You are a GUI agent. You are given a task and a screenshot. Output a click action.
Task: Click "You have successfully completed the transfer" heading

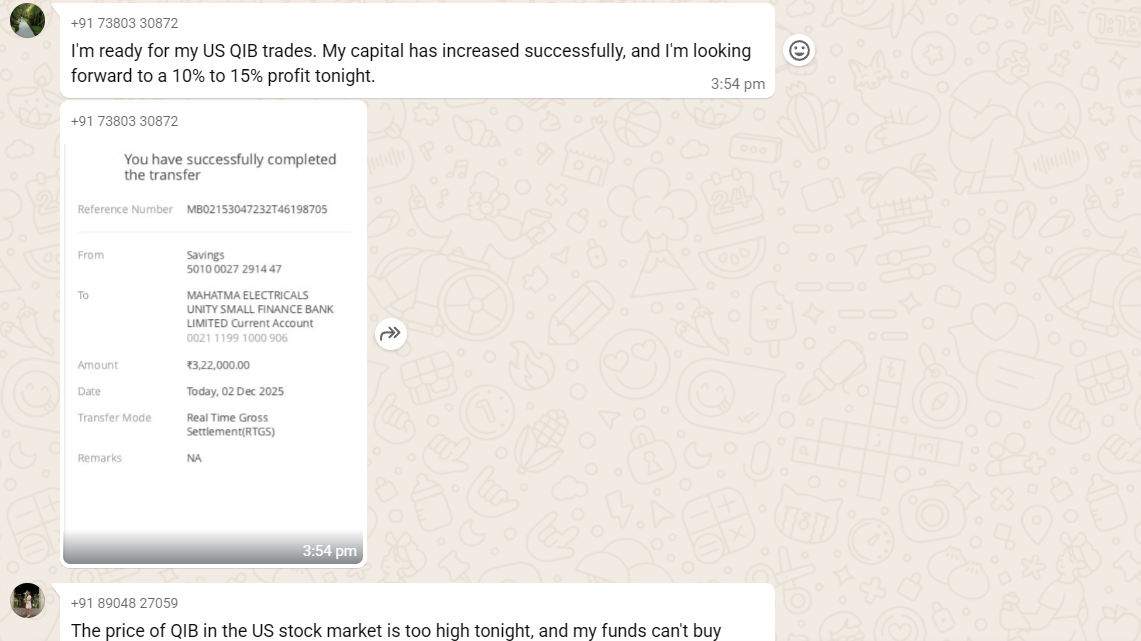coord(230,167)
